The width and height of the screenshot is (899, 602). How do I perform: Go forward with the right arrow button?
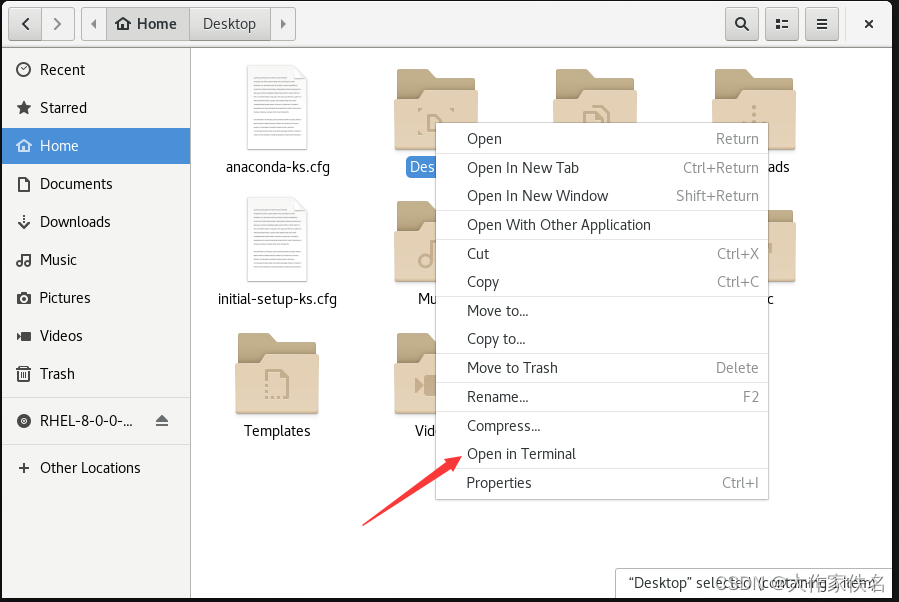click(x=57, y=24)
